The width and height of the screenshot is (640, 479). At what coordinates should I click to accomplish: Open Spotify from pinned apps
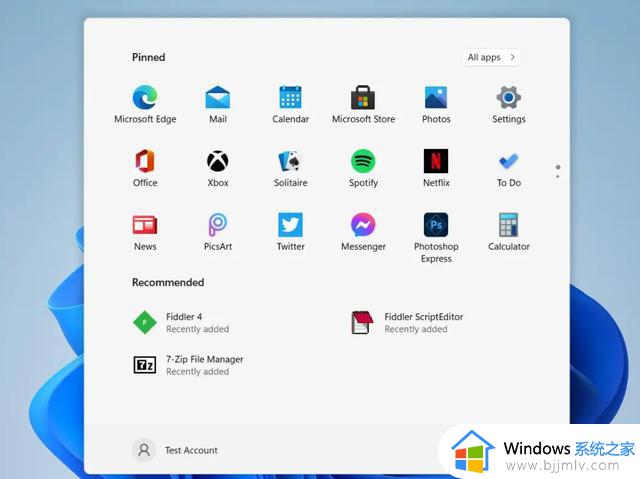click(x=363, y=168)
